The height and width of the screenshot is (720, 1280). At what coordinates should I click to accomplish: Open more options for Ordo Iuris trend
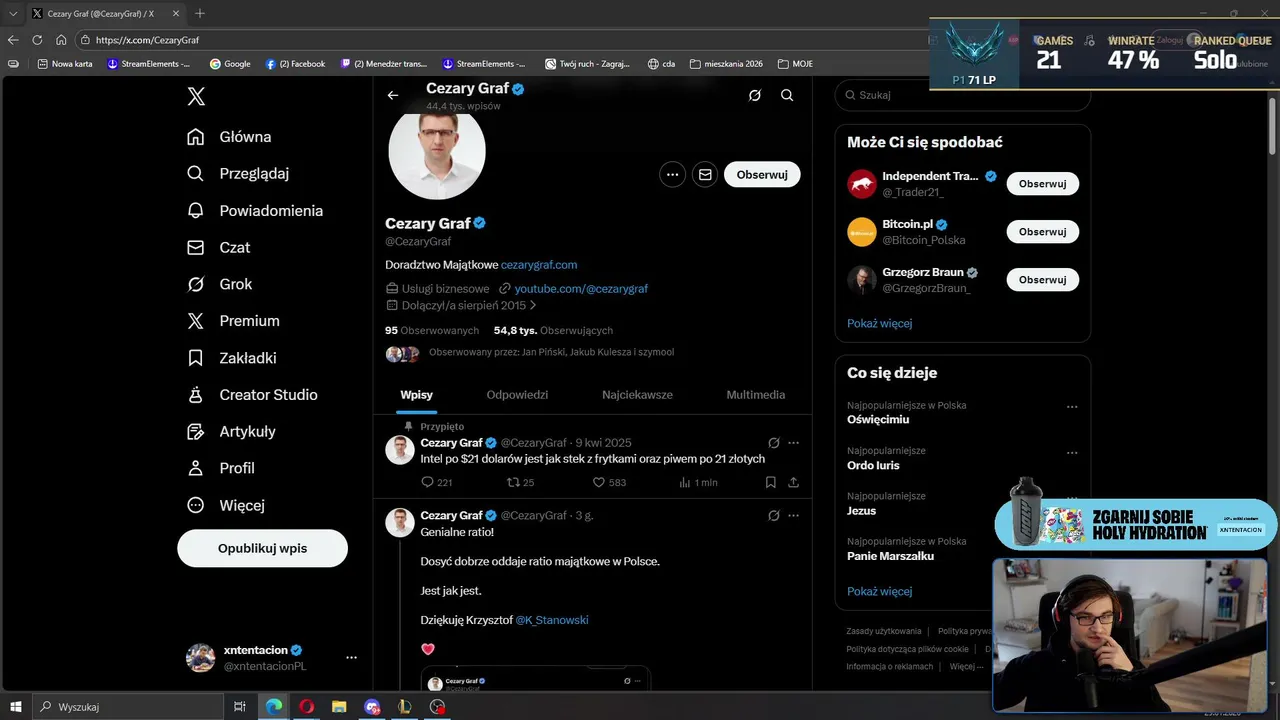click(1072, 452)
